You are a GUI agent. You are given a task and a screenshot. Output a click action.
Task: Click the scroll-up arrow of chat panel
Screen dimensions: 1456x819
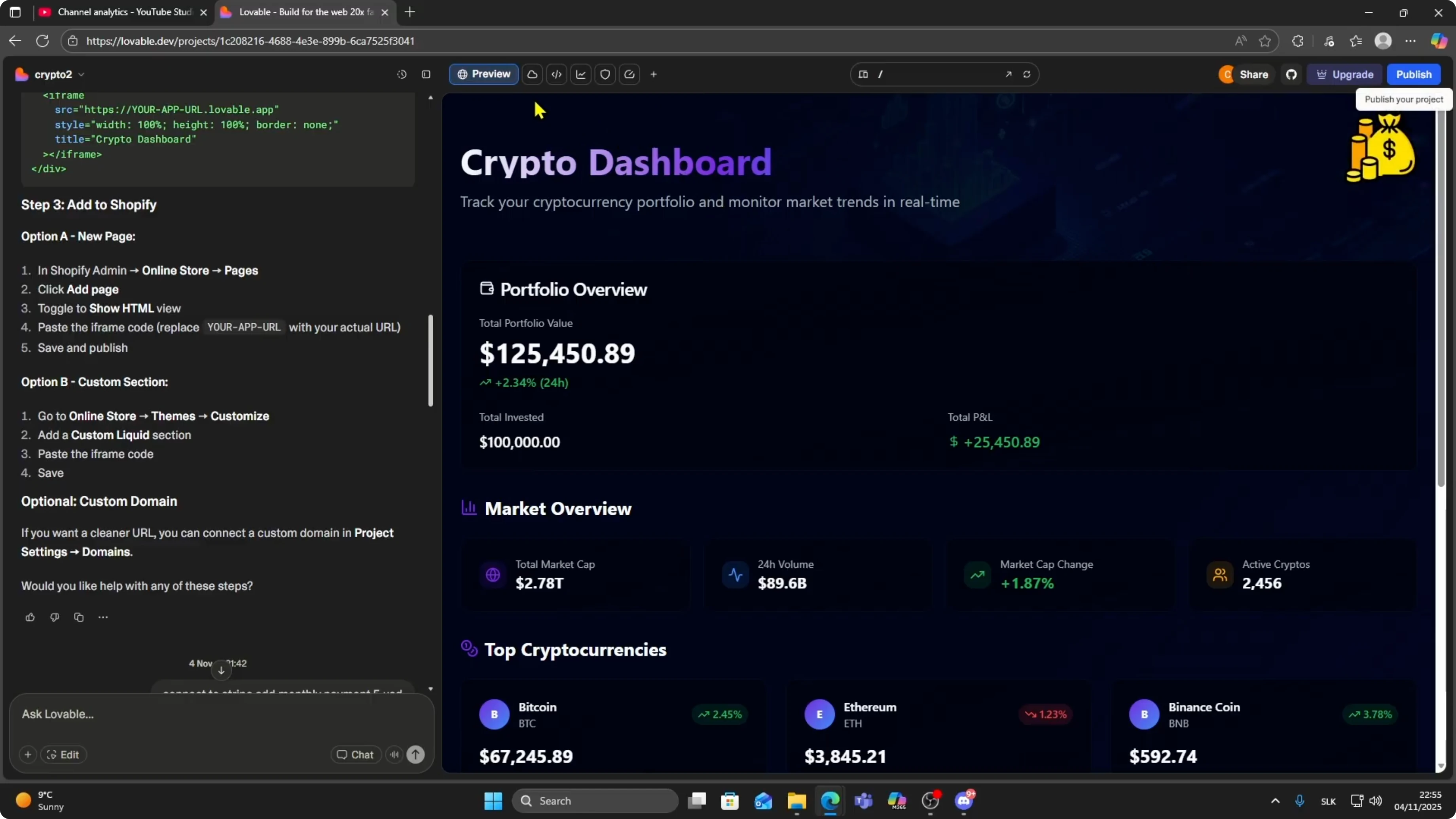[x=431, y=98]
